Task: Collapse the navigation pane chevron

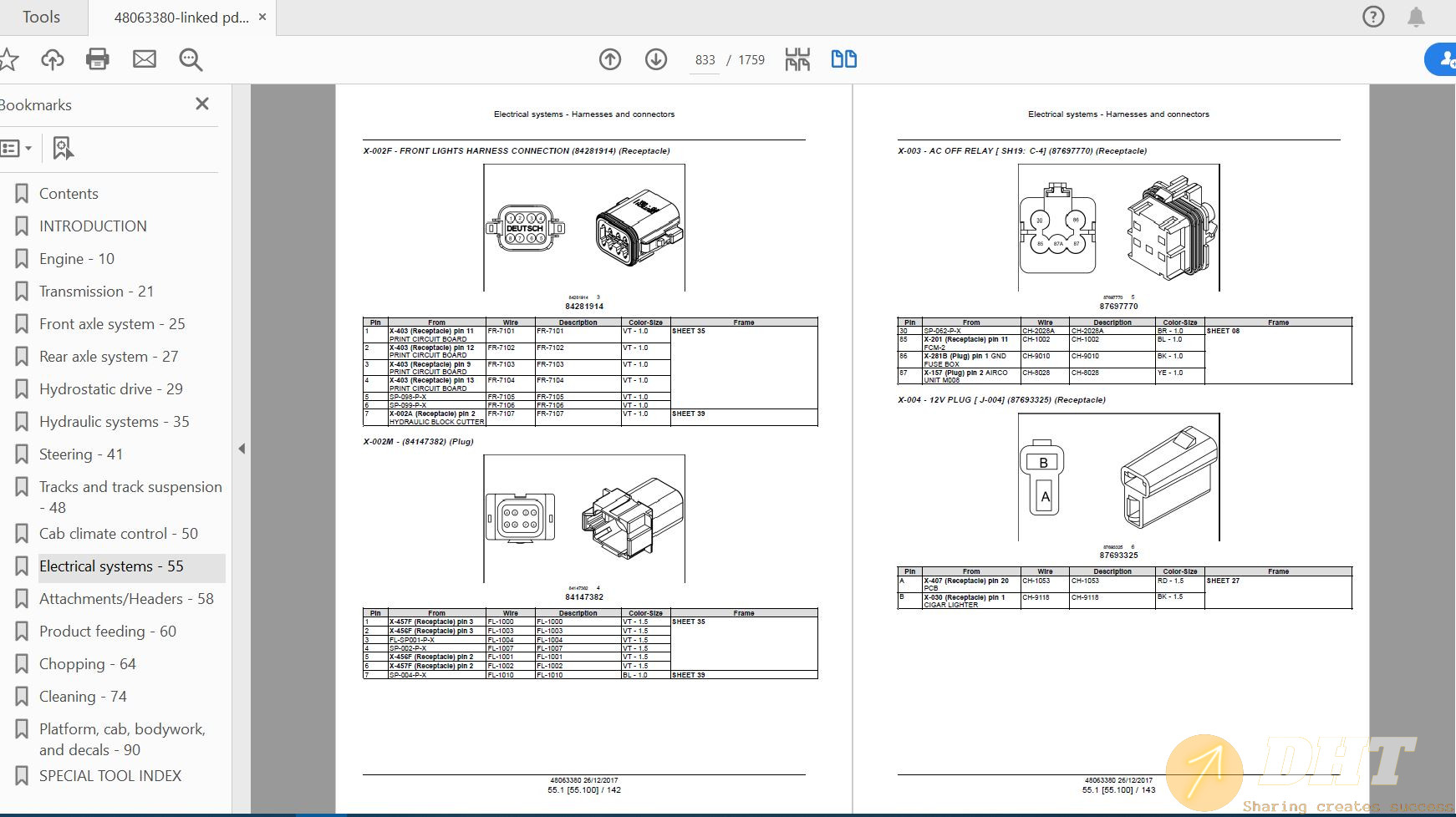Action: click(x=242, y=449)
